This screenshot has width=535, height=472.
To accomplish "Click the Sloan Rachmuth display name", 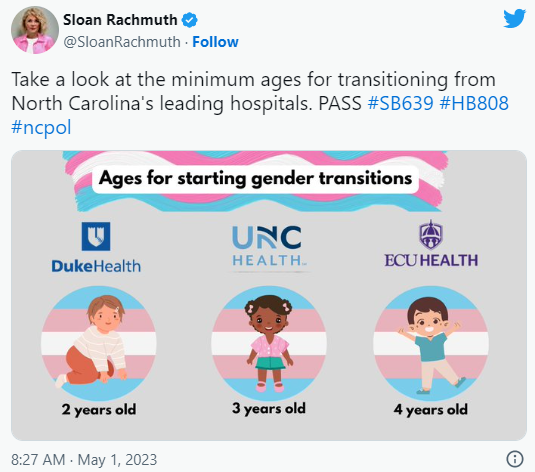I will (x=120, y=20).
